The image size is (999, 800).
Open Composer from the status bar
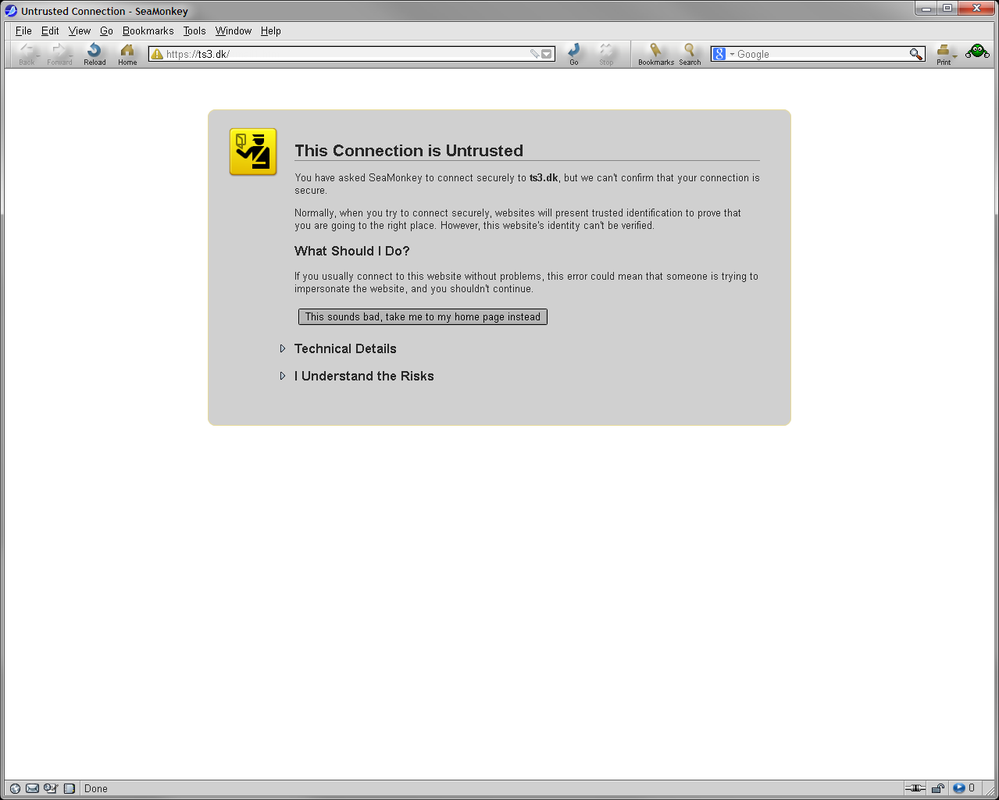51,789
